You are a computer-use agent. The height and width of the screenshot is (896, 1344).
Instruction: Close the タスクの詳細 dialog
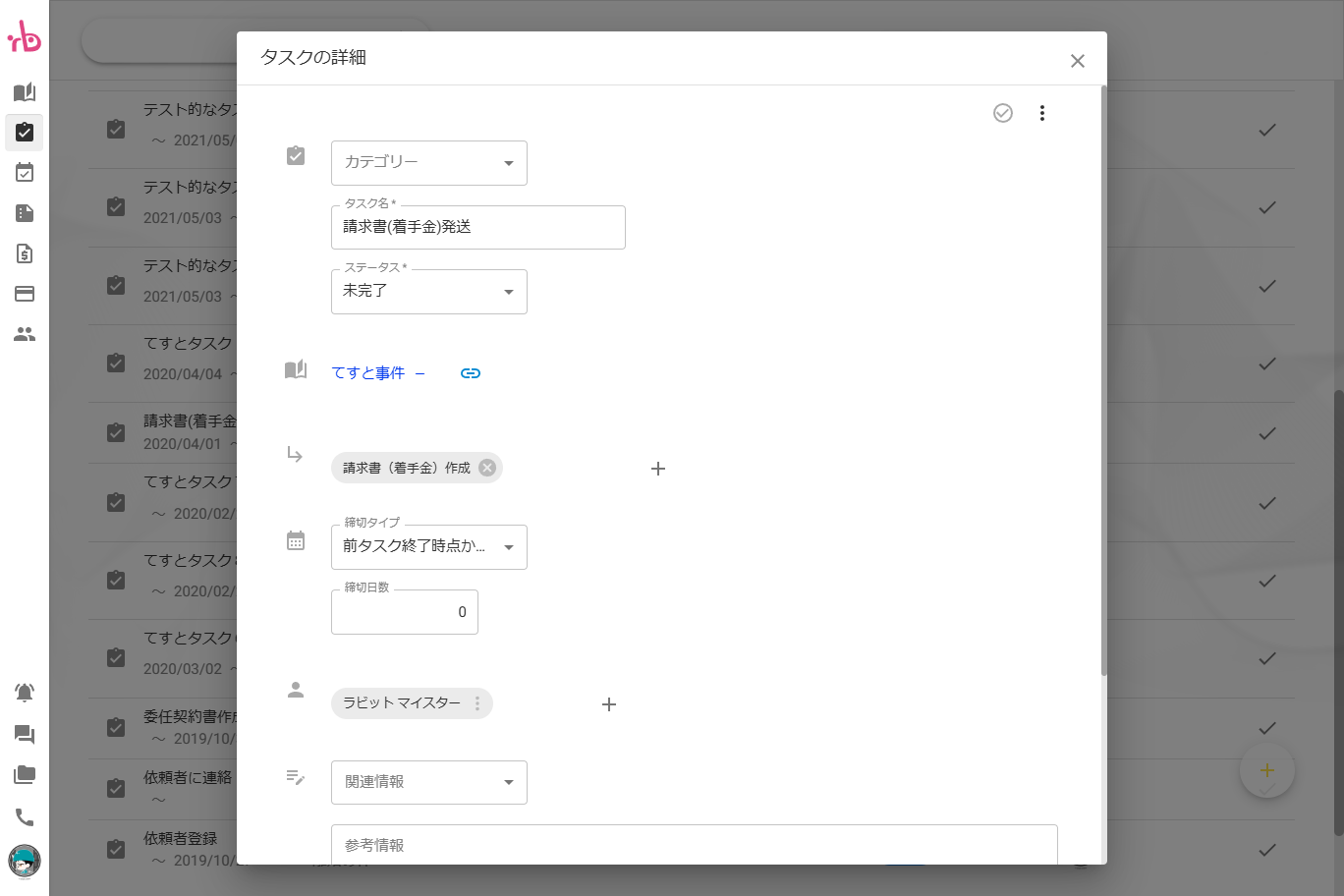[x=1077, y=61]
